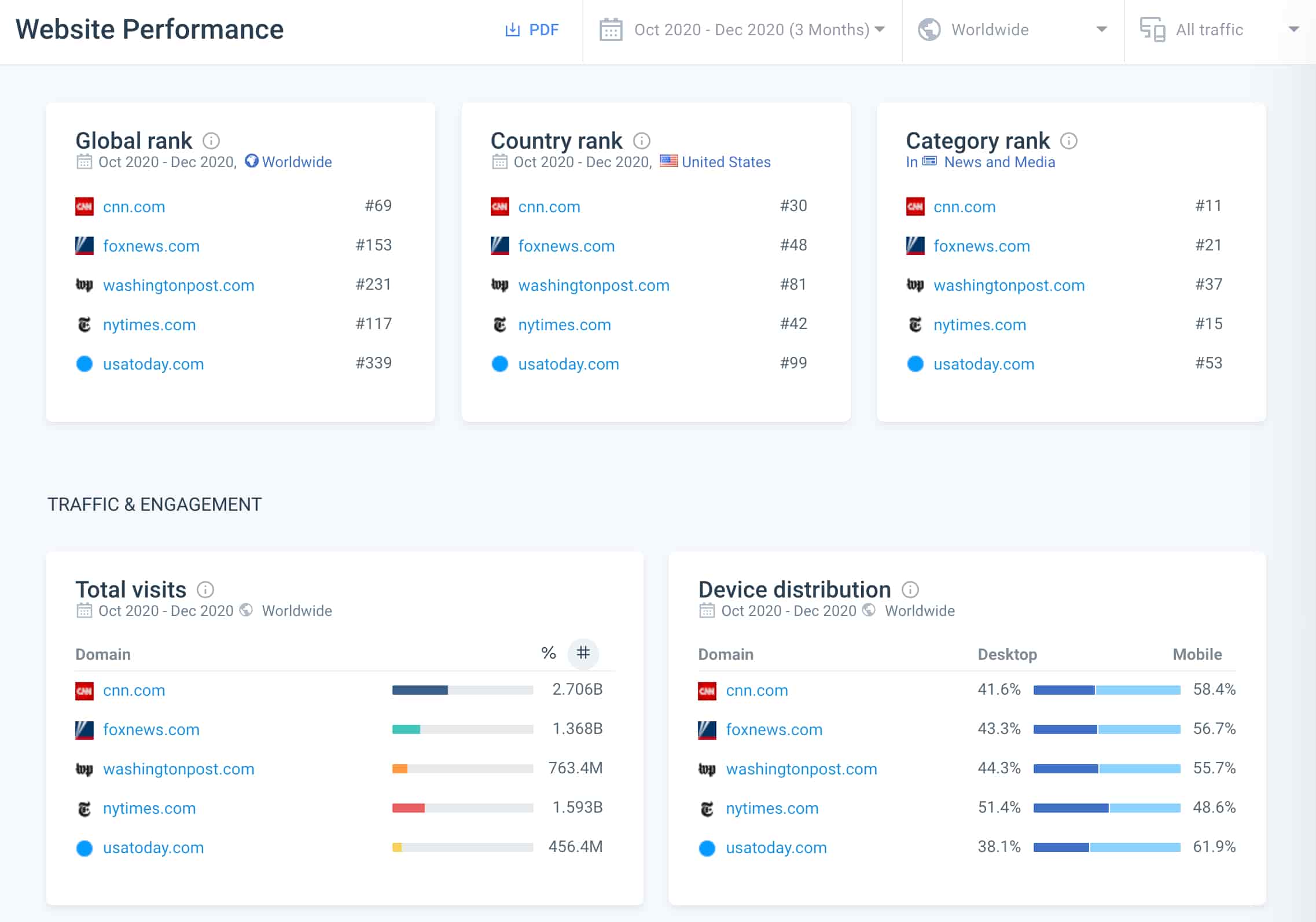The height and width of the screenshot is (922, 1316).
Task: Open the Oct 2020 - Dec 2020 date range dropdown
Action: click(742, 30)
